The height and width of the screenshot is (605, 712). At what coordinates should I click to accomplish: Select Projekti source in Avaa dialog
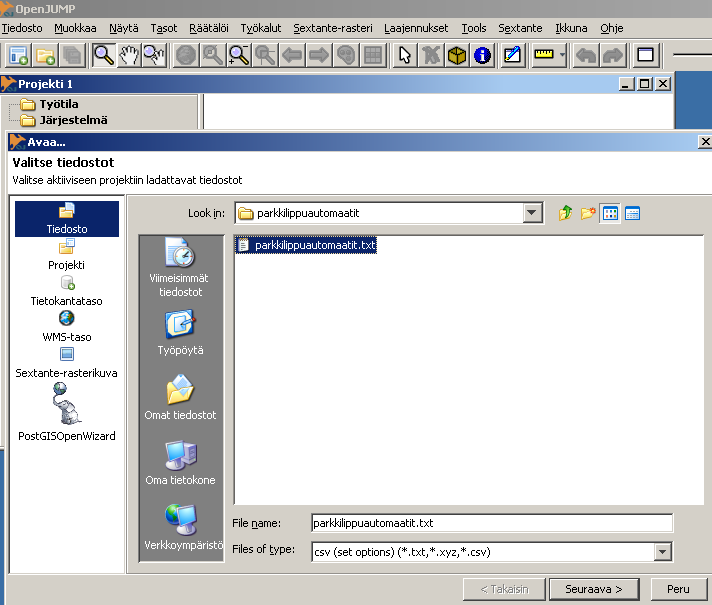click(67, 255)
